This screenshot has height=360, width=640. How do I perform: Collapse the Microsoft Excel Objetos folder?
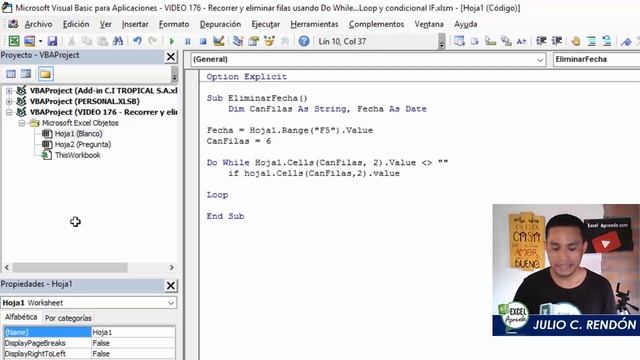click(22, 123)
